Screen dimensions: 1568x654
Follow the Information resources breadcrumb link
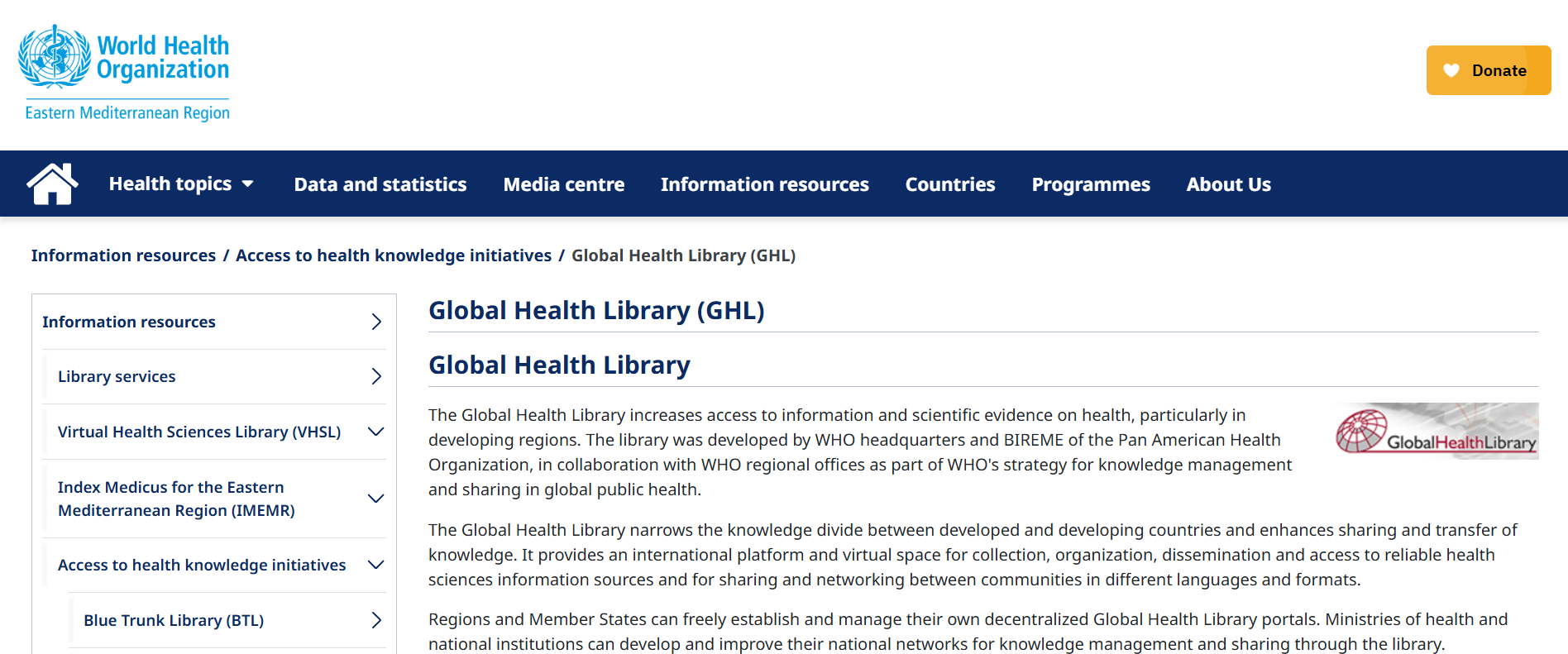[x=123, y=255]
